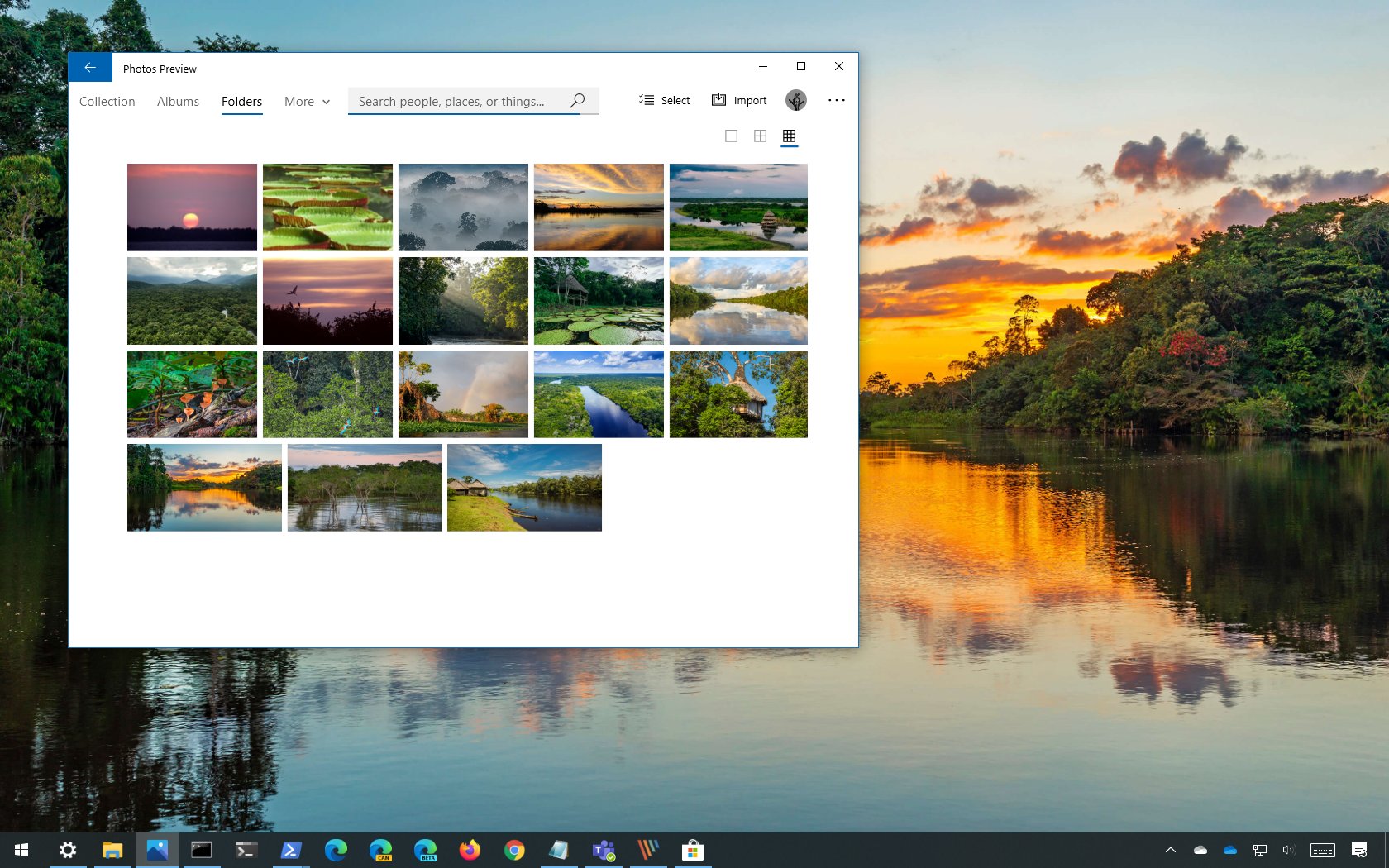Open the Windows Start menu
This screenshot has height=868, width=1389.
coord(21,850)
